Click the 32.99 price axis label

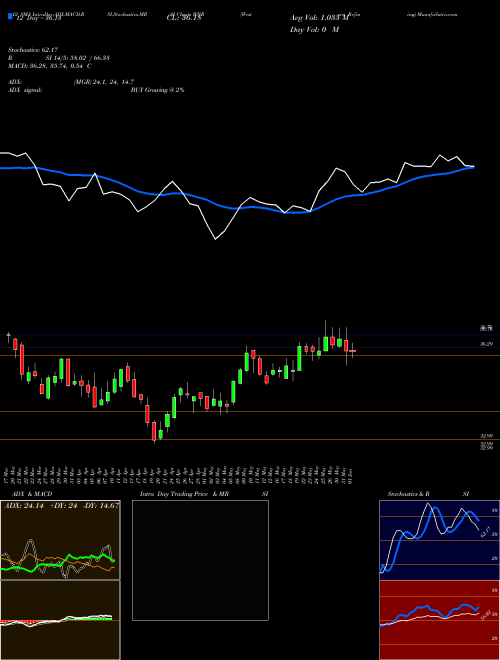(487, 436)
